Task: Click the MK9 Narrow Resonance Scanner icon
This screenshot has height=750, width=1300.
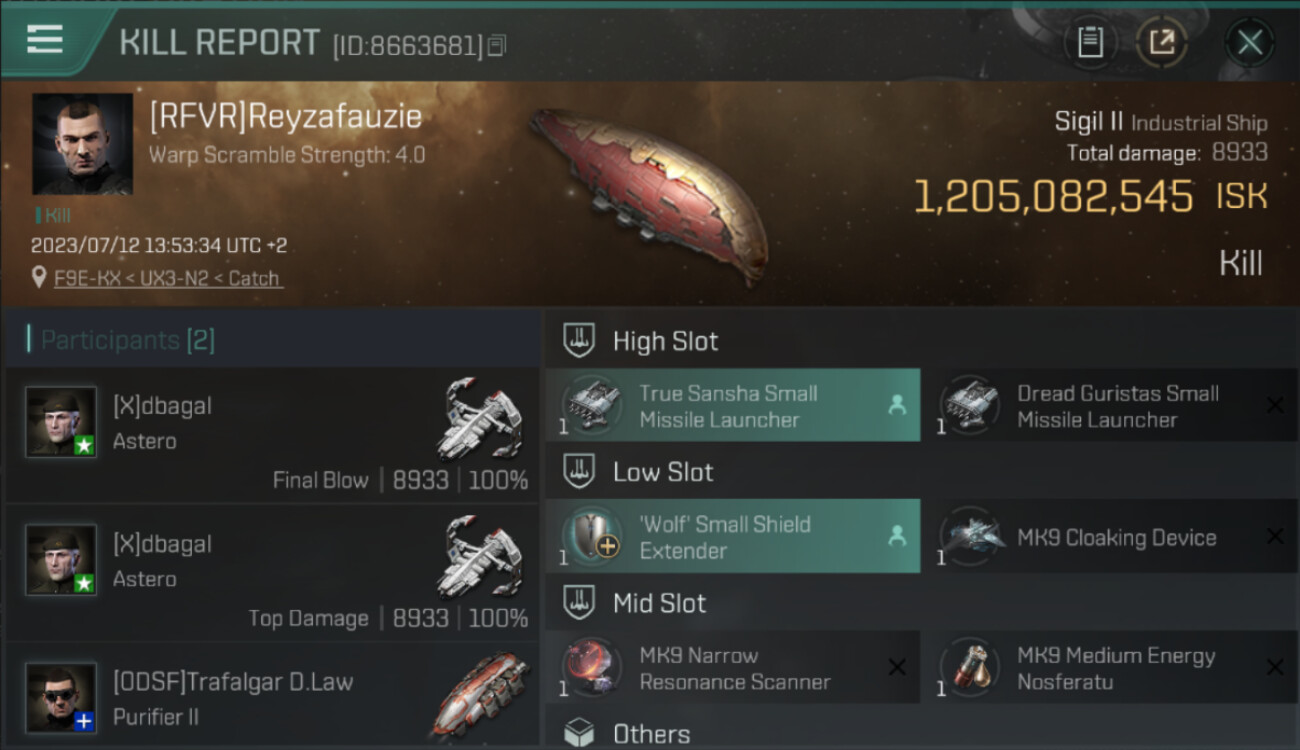Action: [590, 667]
